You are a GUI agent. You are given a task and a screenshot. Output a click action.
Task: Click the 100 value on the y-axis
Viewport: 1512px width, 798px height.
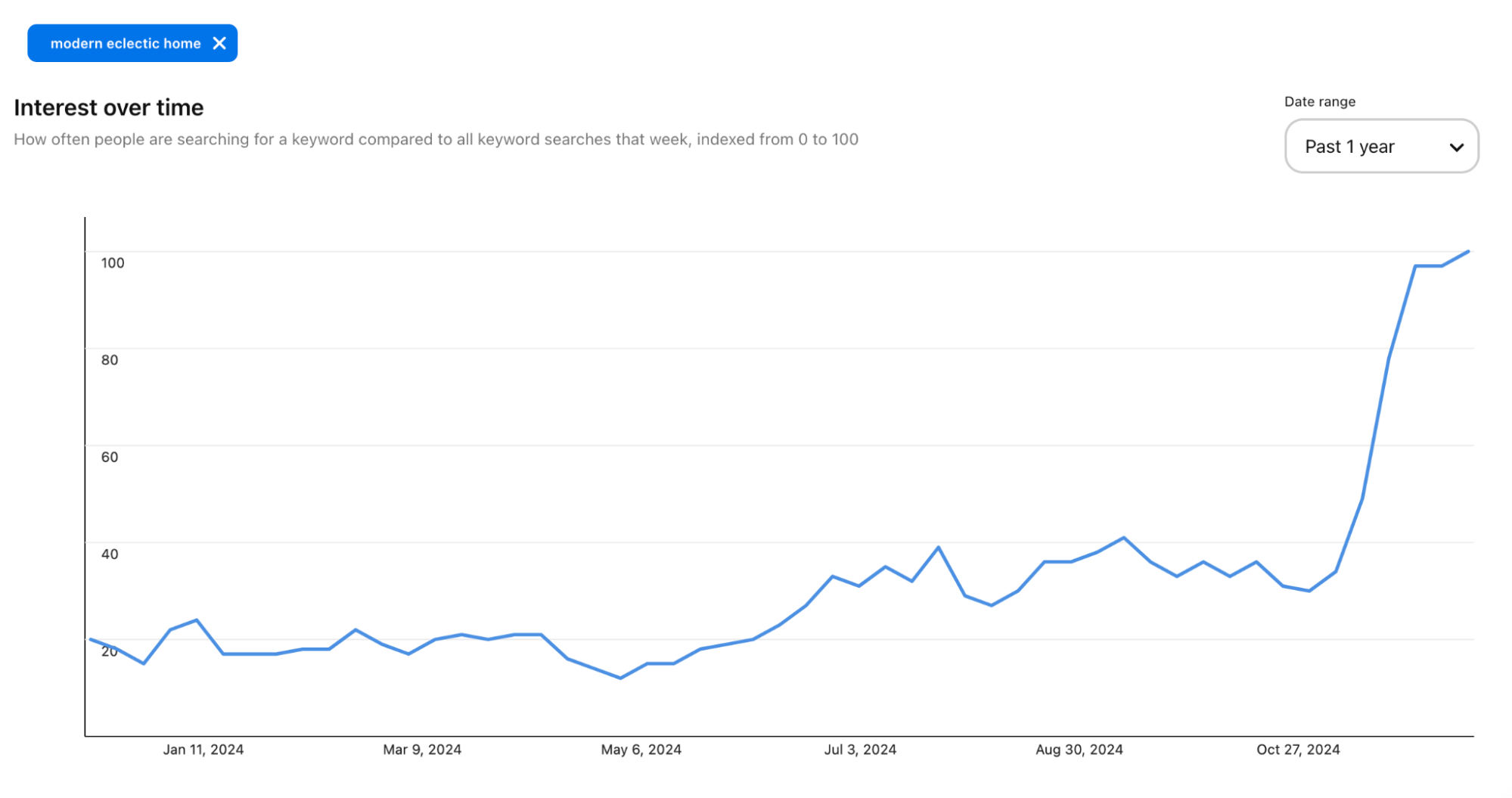[113, 262]
